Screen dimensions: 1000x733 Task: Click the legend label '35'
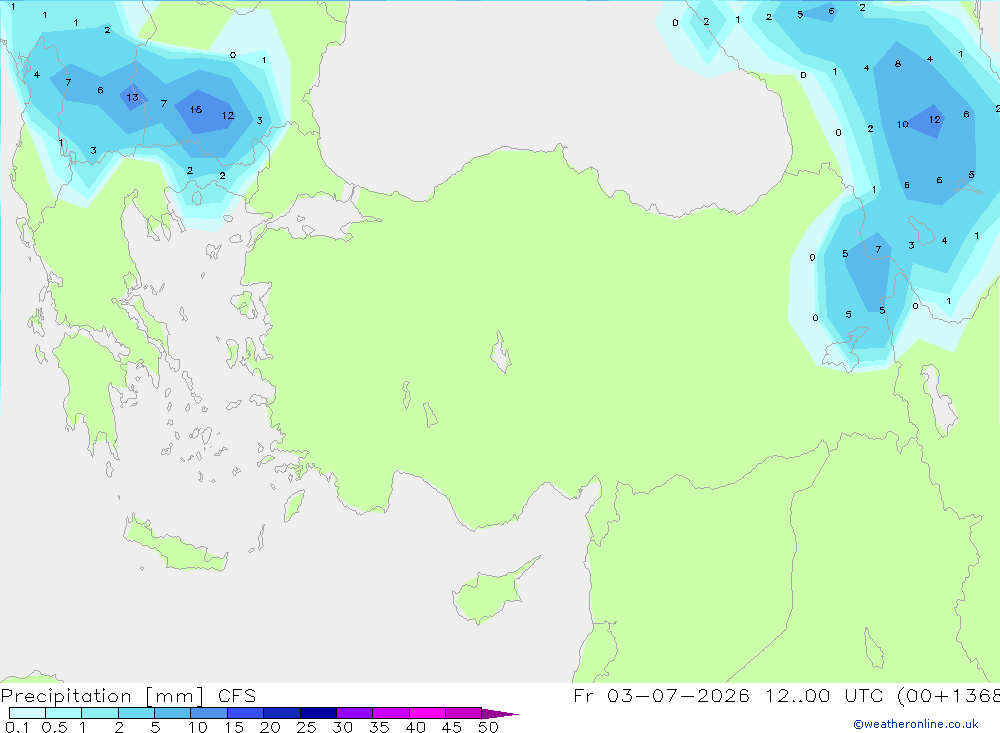[379, 727]
